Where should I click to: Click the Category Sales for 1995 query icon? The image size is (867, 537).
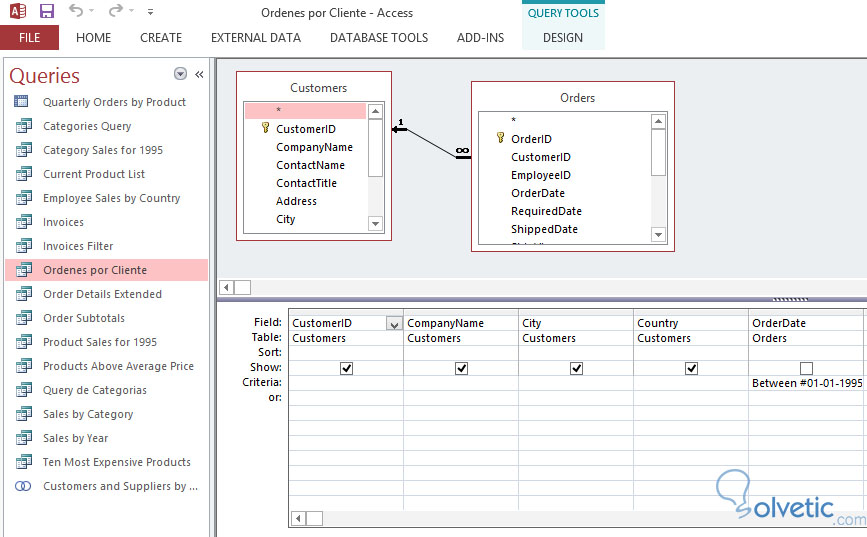coord(23,150)
